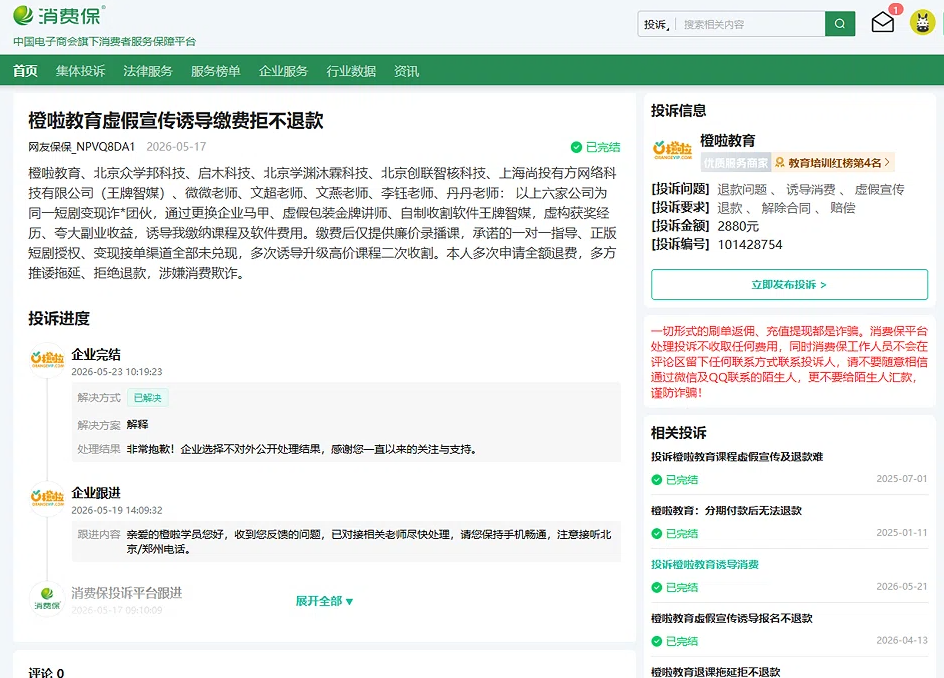The image size is (944, 678).
Task: Click the 优质服务商家 badge
Action: point(736,163)
